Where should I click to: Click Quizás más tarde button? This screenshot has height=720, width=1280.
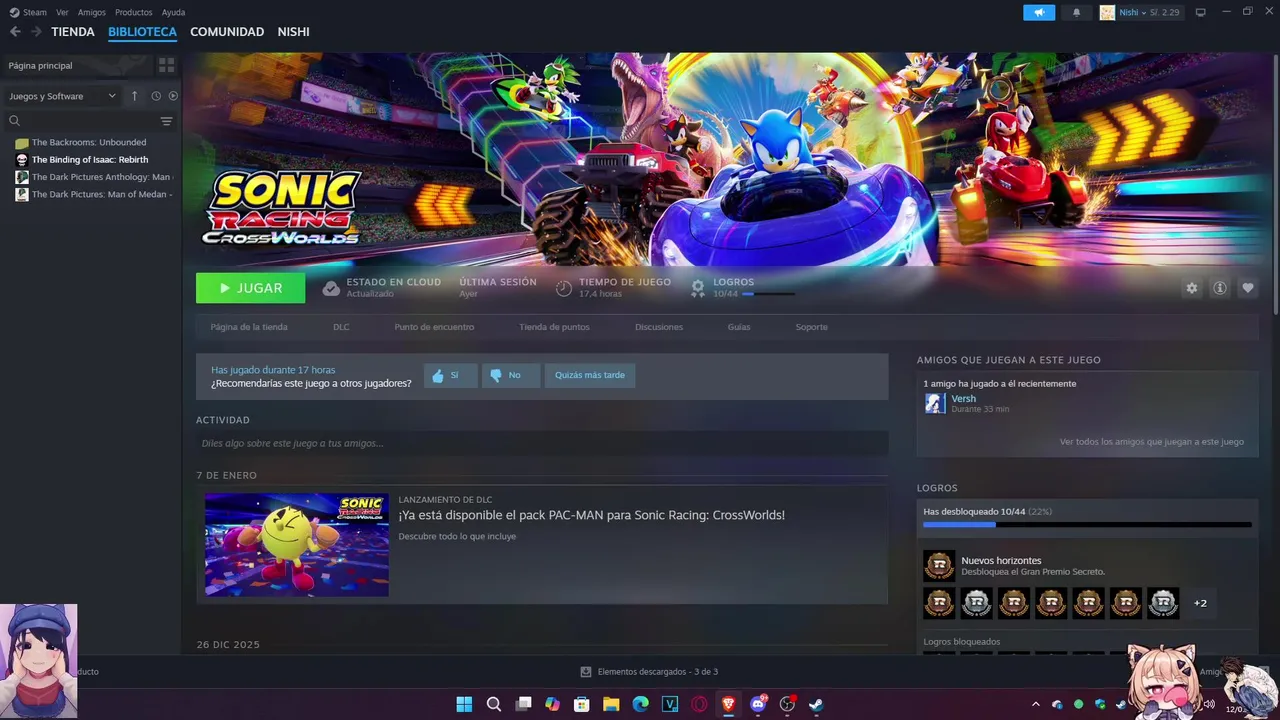590,375
